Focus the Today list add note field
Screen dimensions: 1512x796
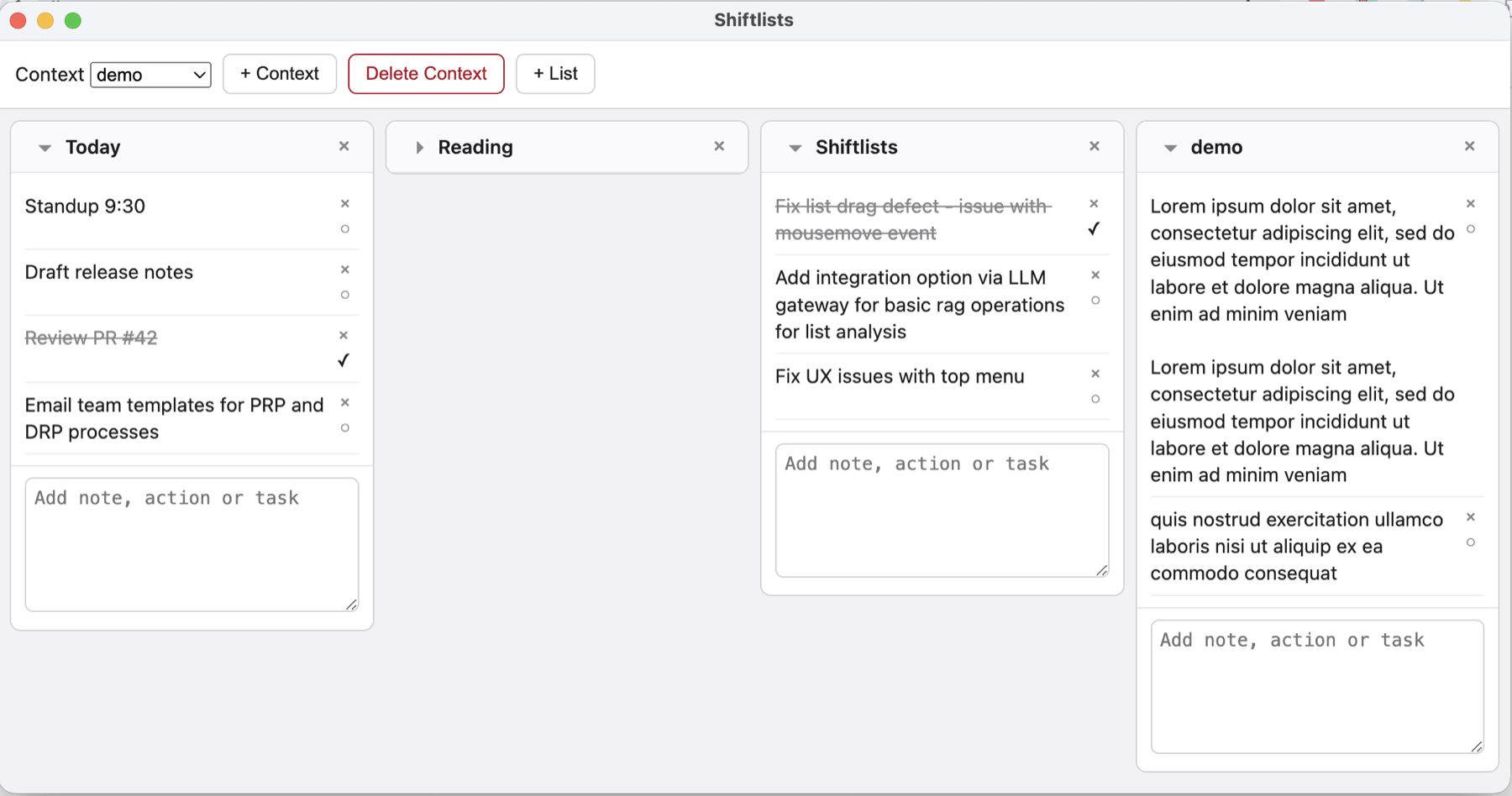click(x=192, y=544)
